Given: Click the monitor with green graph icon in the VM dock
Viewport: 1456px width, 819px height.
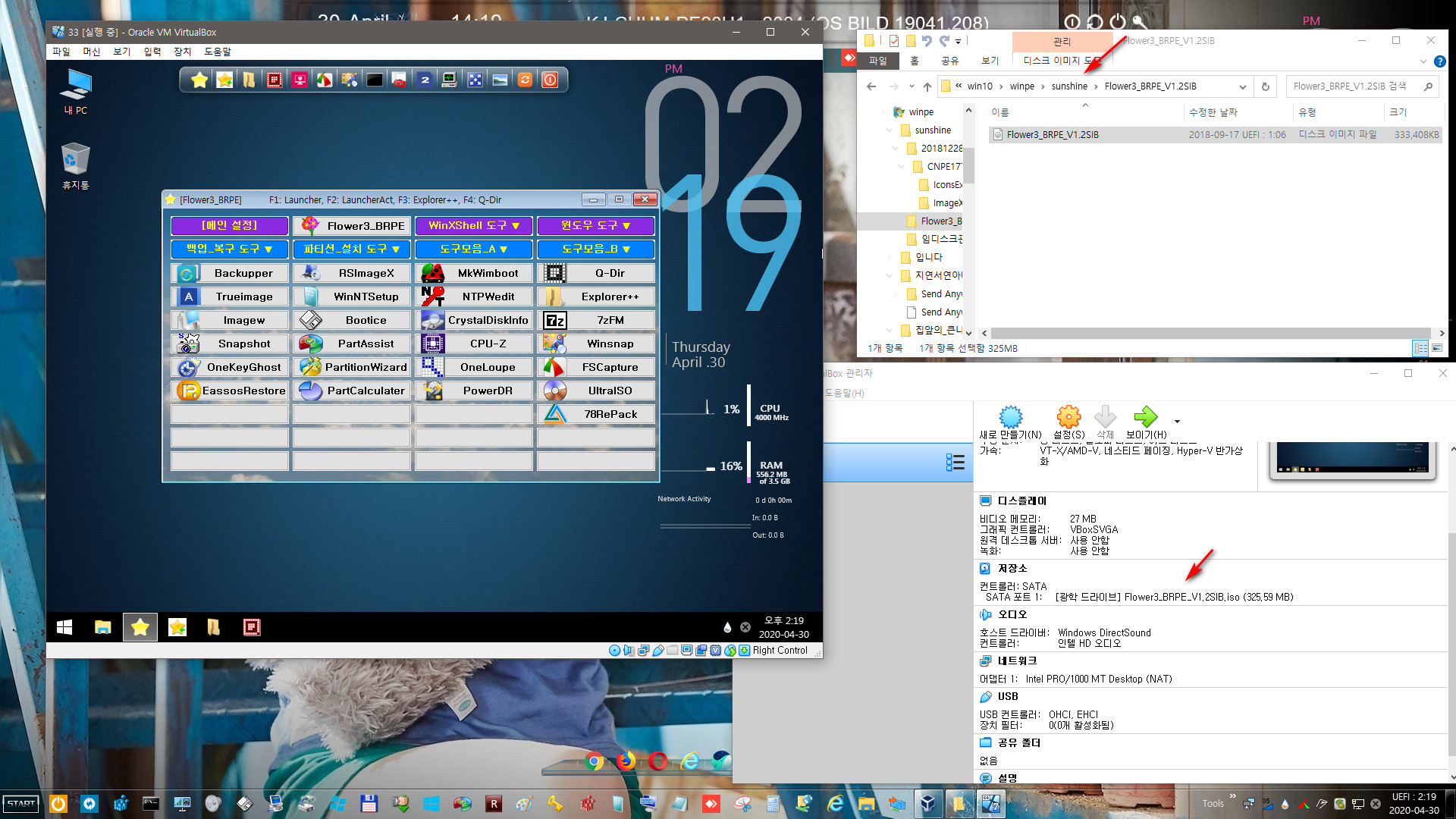Looking at the screenshot, I should click(450, 80).
